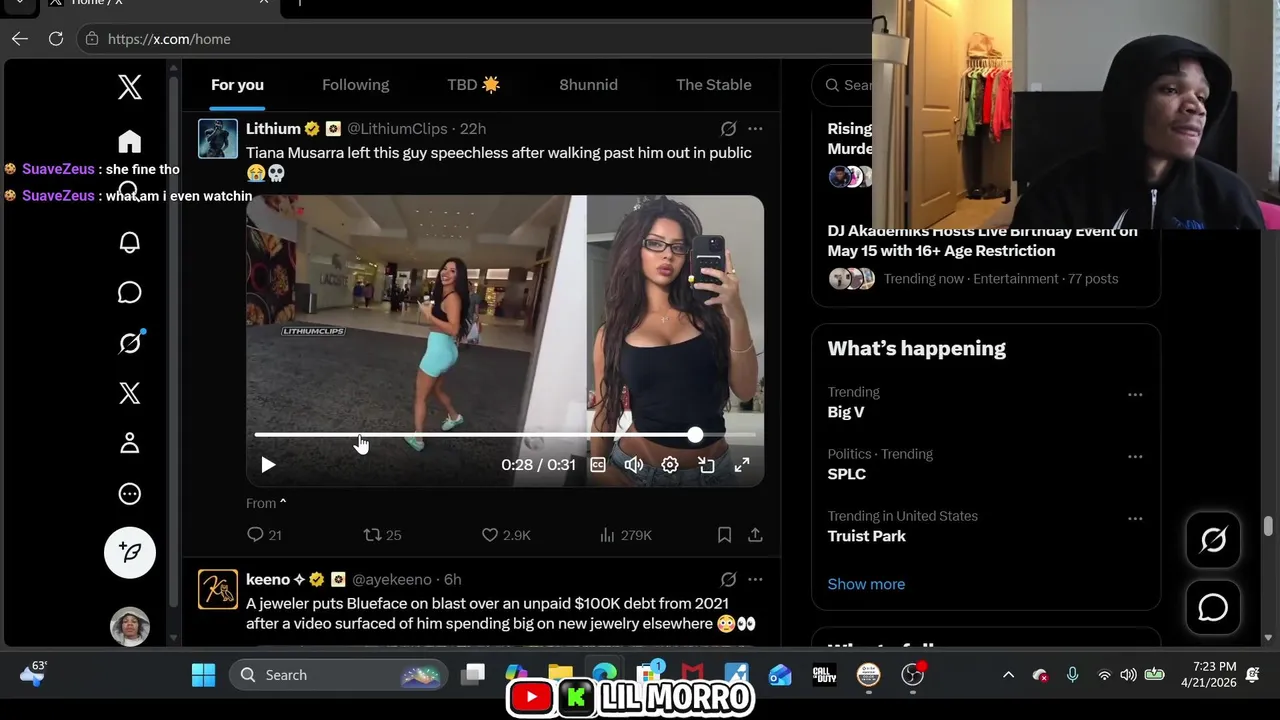The height and width of the screenshot is (720, 1280).
Task: Click the X logo at top of sidebar
Action: [x=130, y=87]
